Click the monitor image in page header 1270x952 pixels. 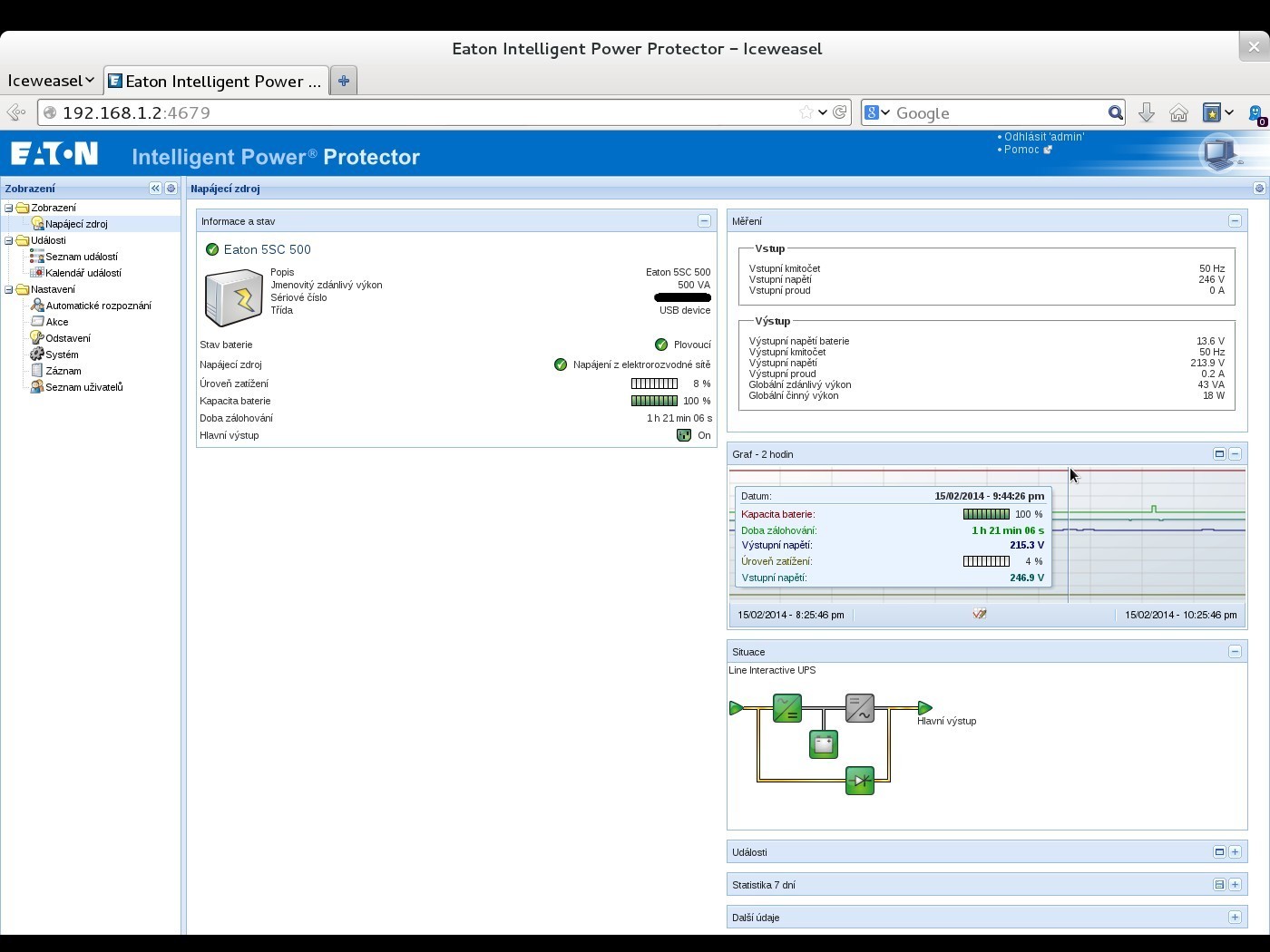click(x=1221, y=152)
